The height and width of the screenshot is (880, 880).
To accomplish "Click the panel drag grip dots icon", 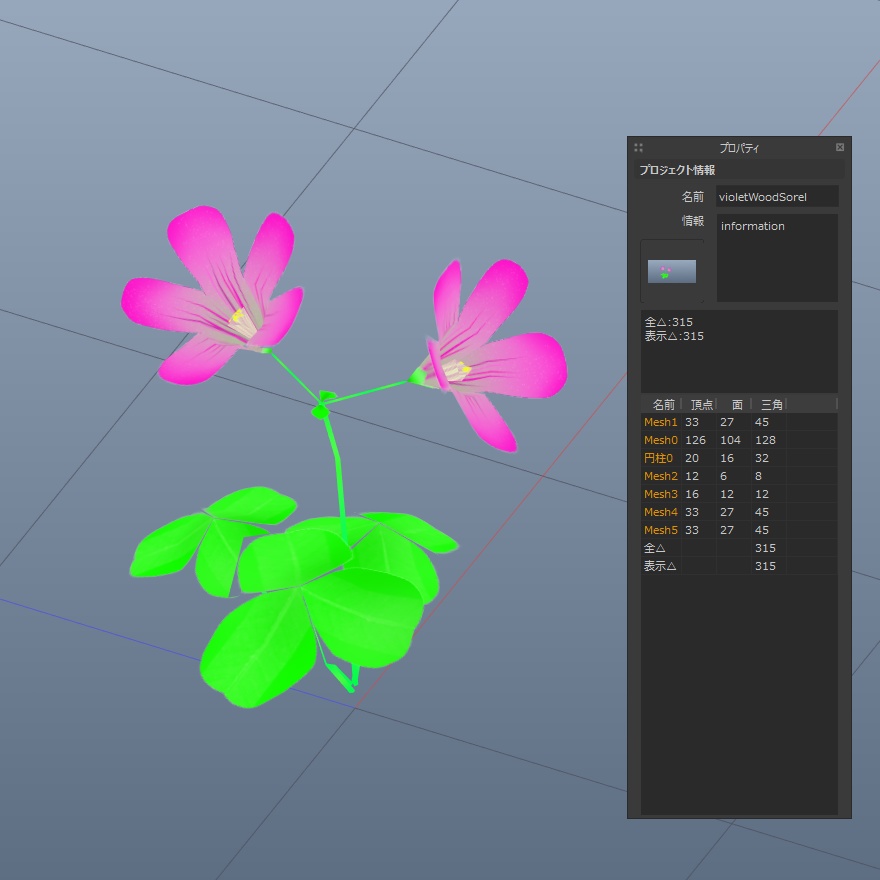I will click(638, 147).
